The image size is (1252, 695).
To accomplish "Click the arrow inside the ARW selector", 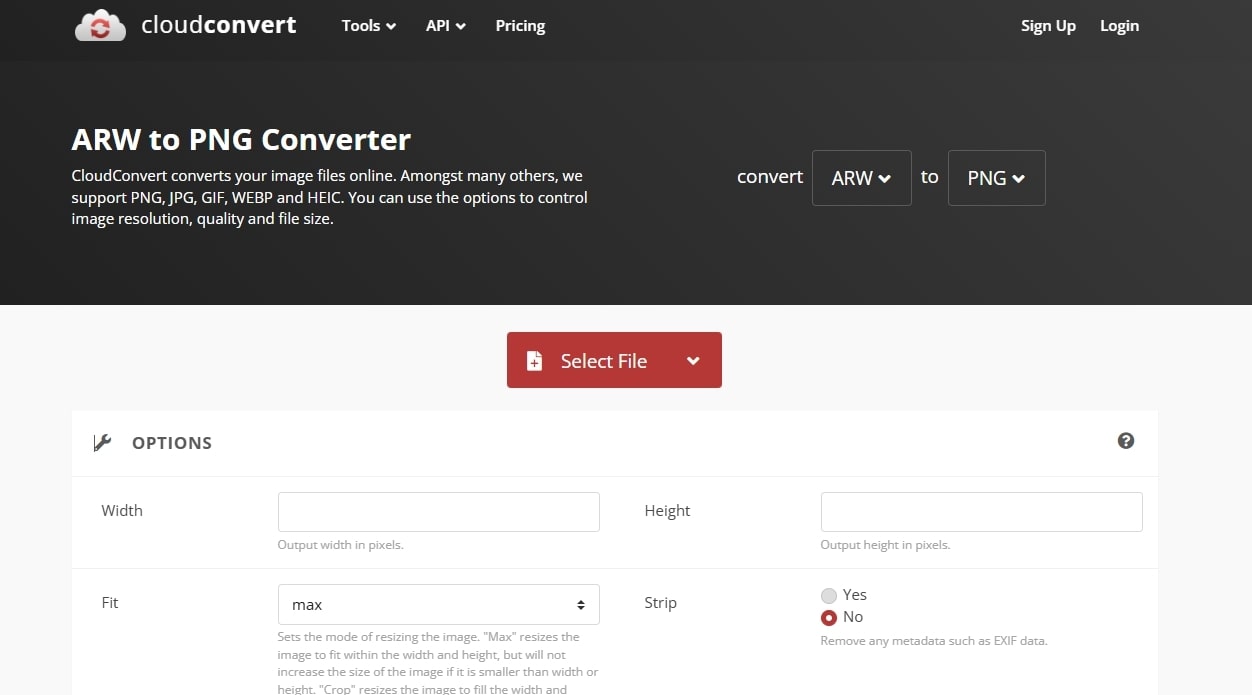I will tap(886, 178).
